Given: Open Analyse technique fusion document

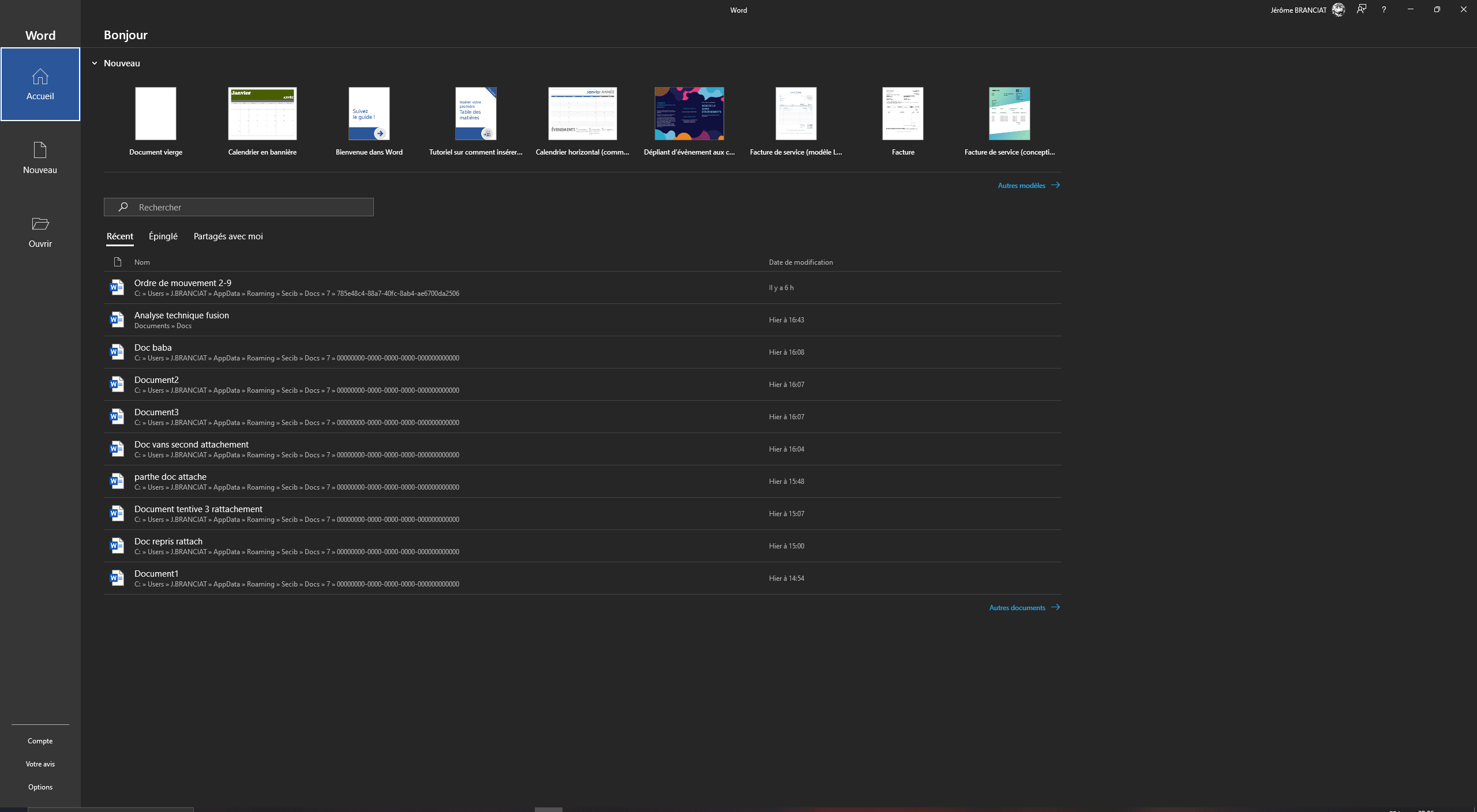Looking at the screenshot, I should pyautogui.click(x=182, y=315).
